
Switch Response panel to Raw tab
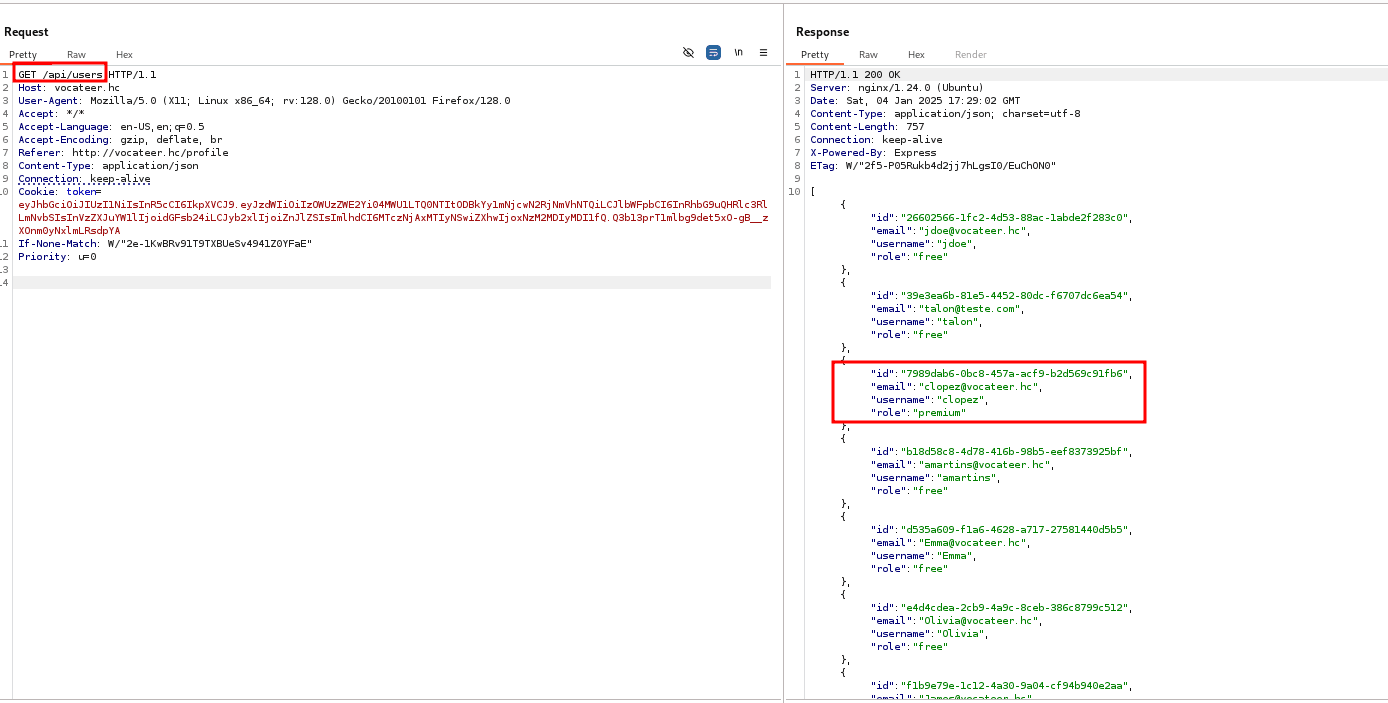point(868,55)
